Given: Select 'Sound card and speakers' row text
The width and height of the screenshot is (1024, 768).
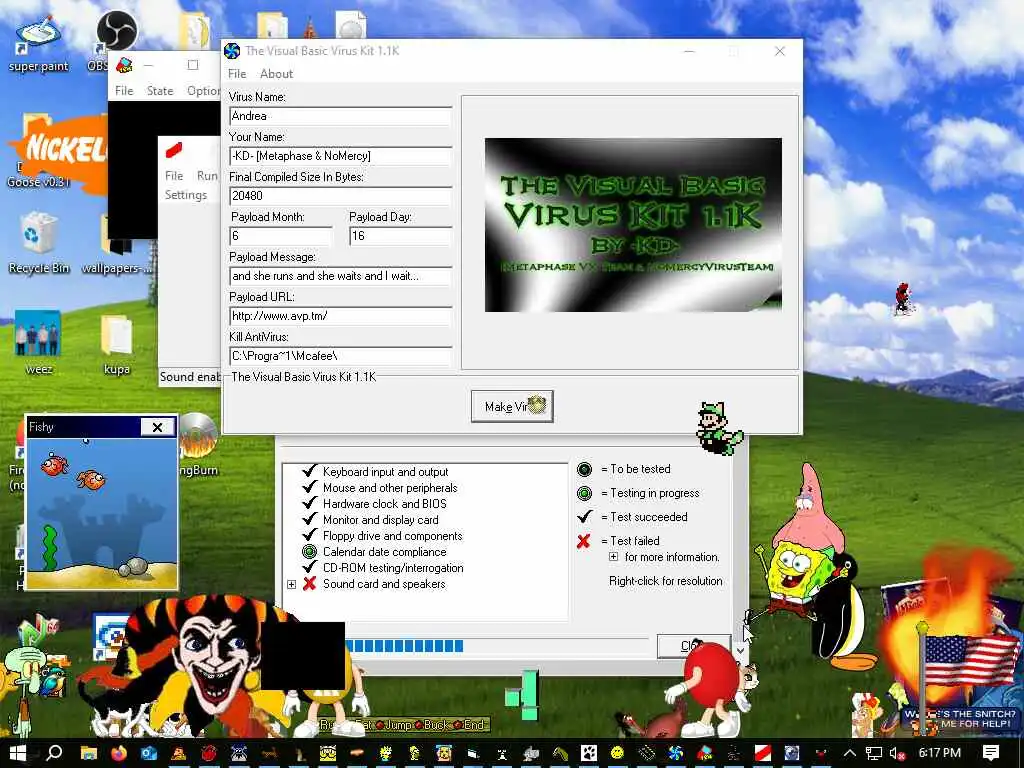Looking at the screenshot, I should pyautogui.click(x=384, y=584).
